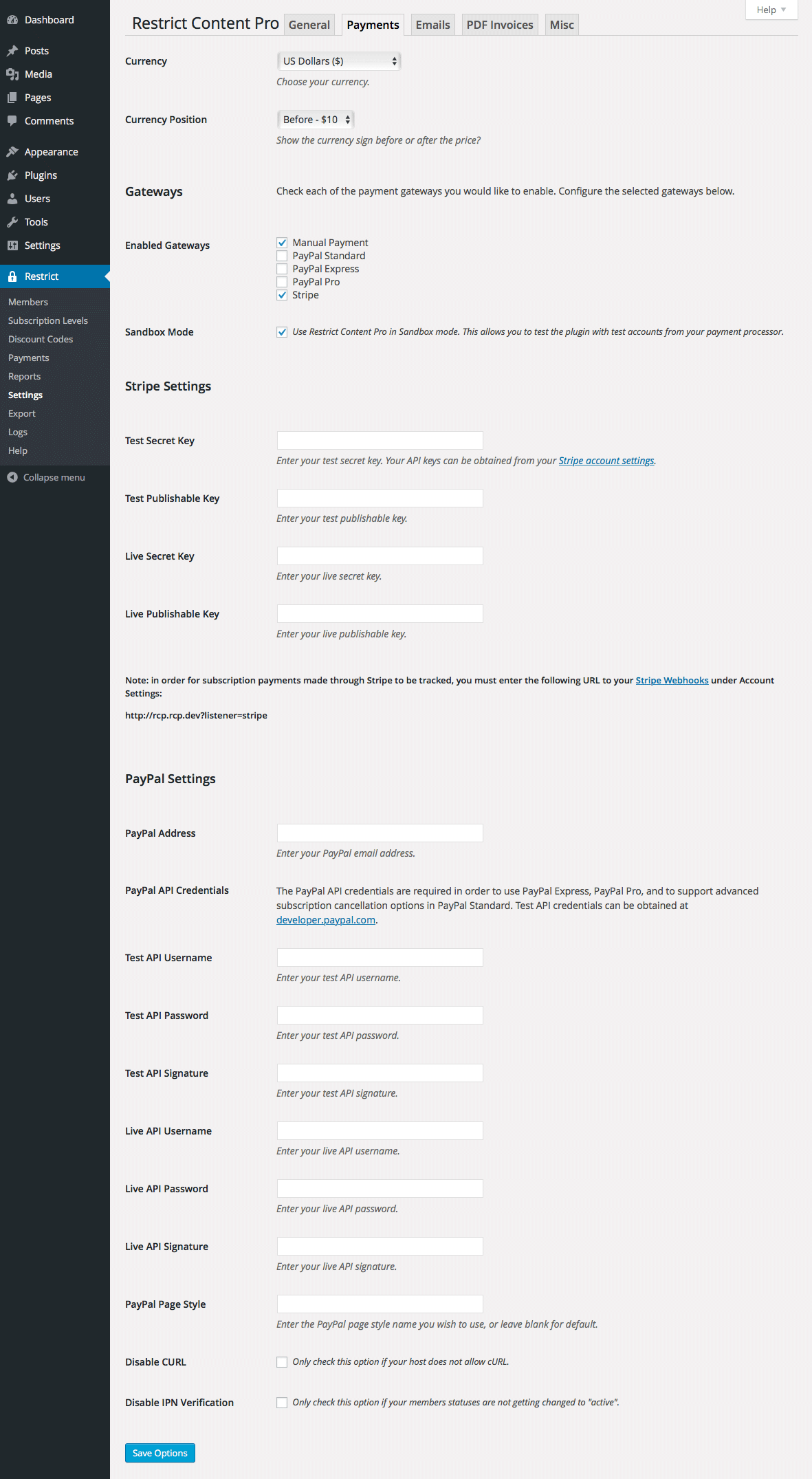This screenshot has width=812, height=1479.
Task: Click the Test API Signature field
Action: [380, 1073]
